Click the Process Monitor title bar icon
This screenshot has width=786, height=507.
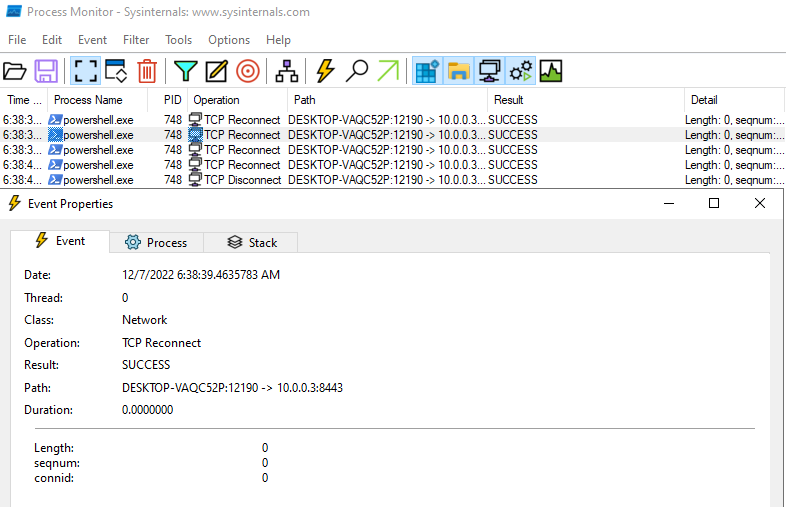click(14, 12)
